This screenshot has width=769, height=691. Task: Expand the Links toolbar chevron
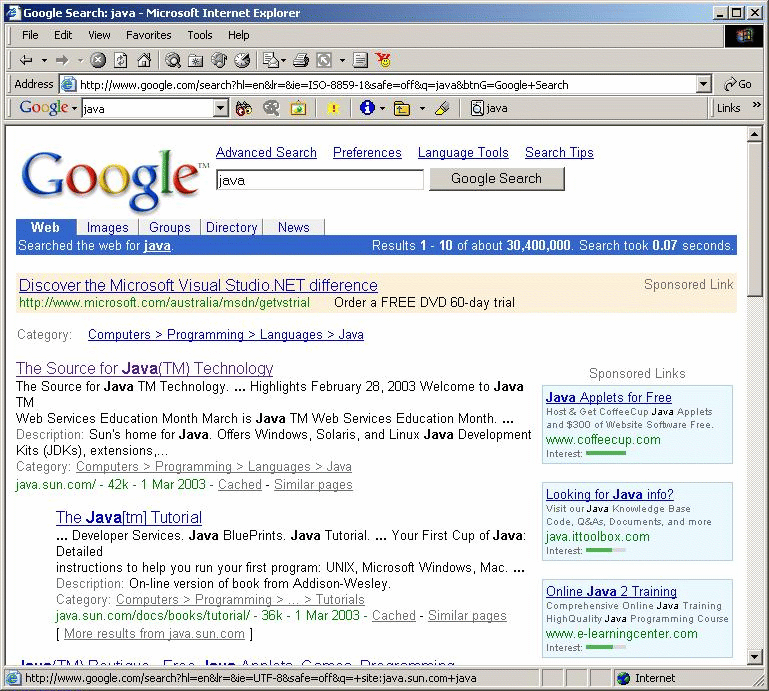point(756,104)
